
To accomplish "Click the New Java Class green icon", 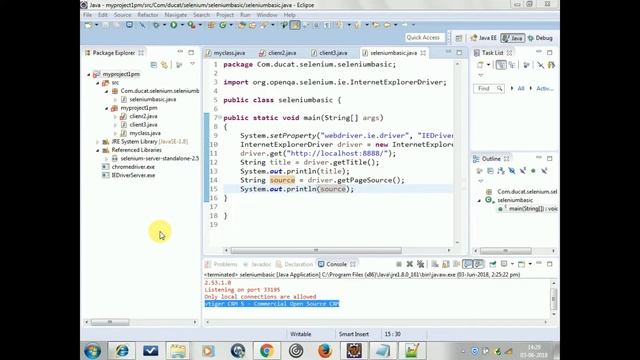I will [223, 25].
